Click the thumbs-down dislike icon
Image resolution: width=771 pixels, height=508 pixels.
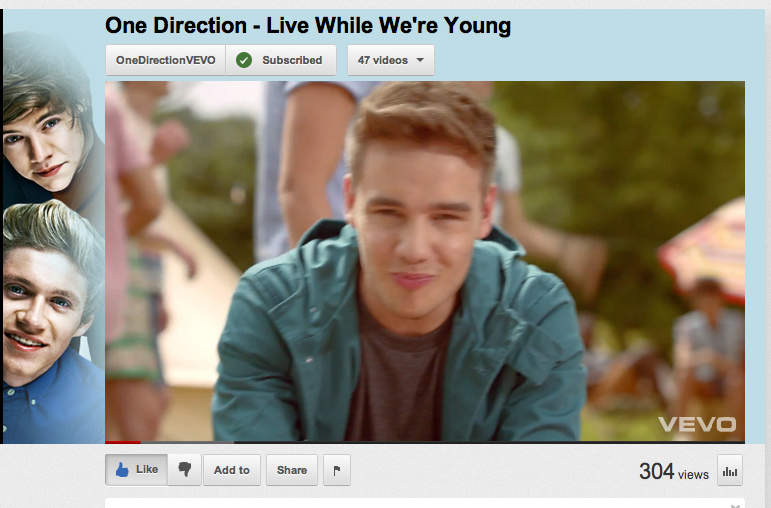pos(184,469)
